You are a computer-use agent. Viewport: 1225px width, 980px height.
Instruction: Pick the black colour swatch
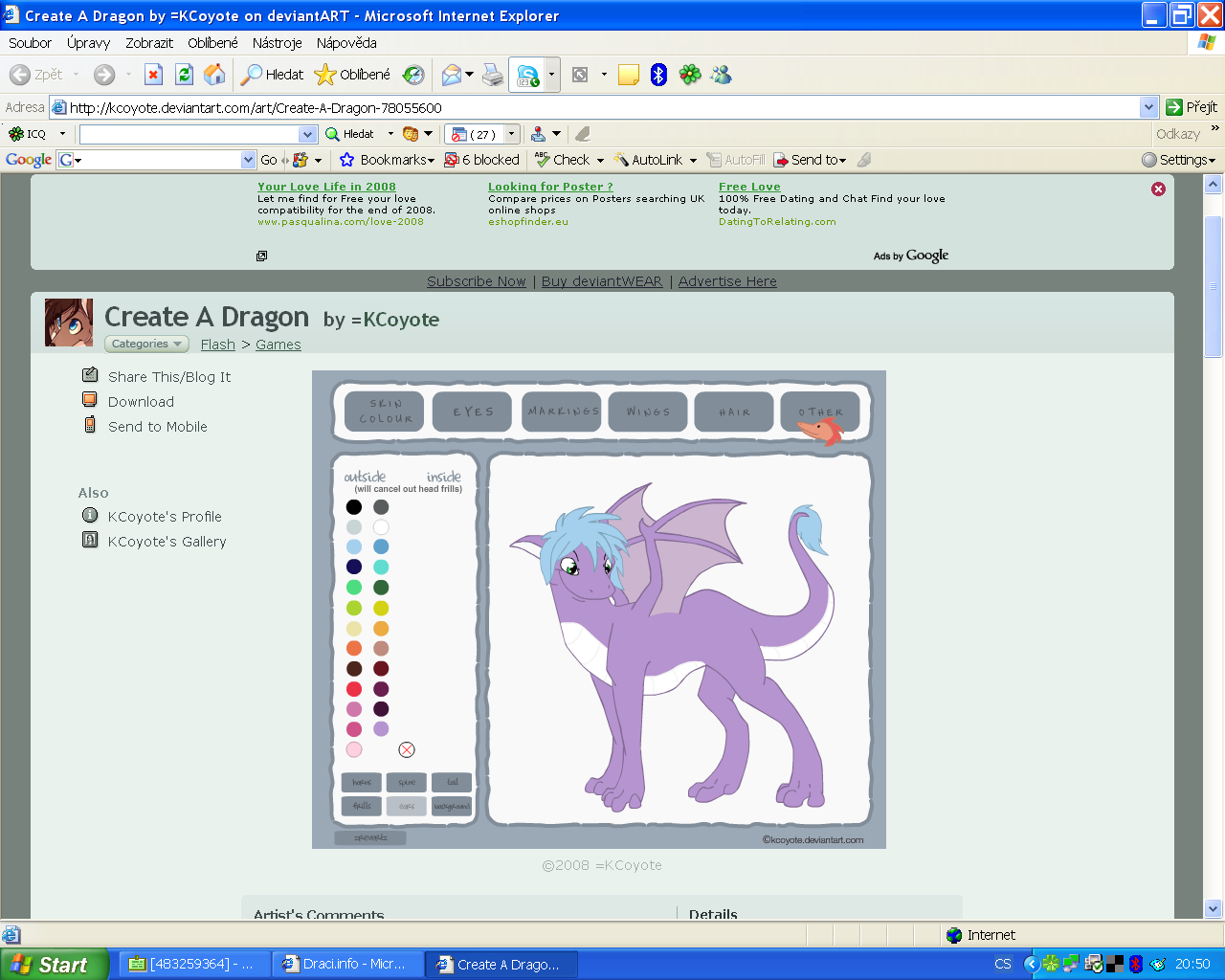point(354,507)
